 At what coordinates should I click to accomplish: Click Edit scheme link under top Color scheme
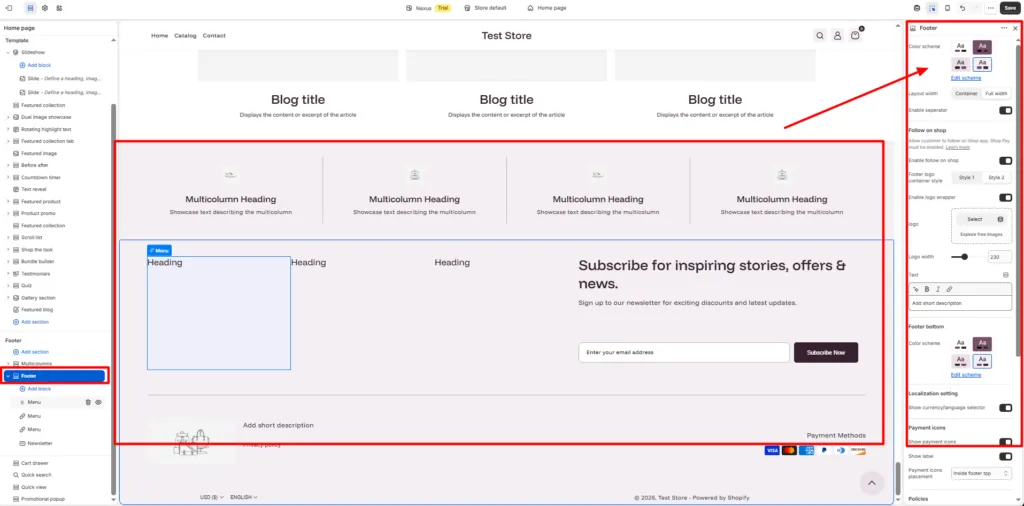coord(966,78)
